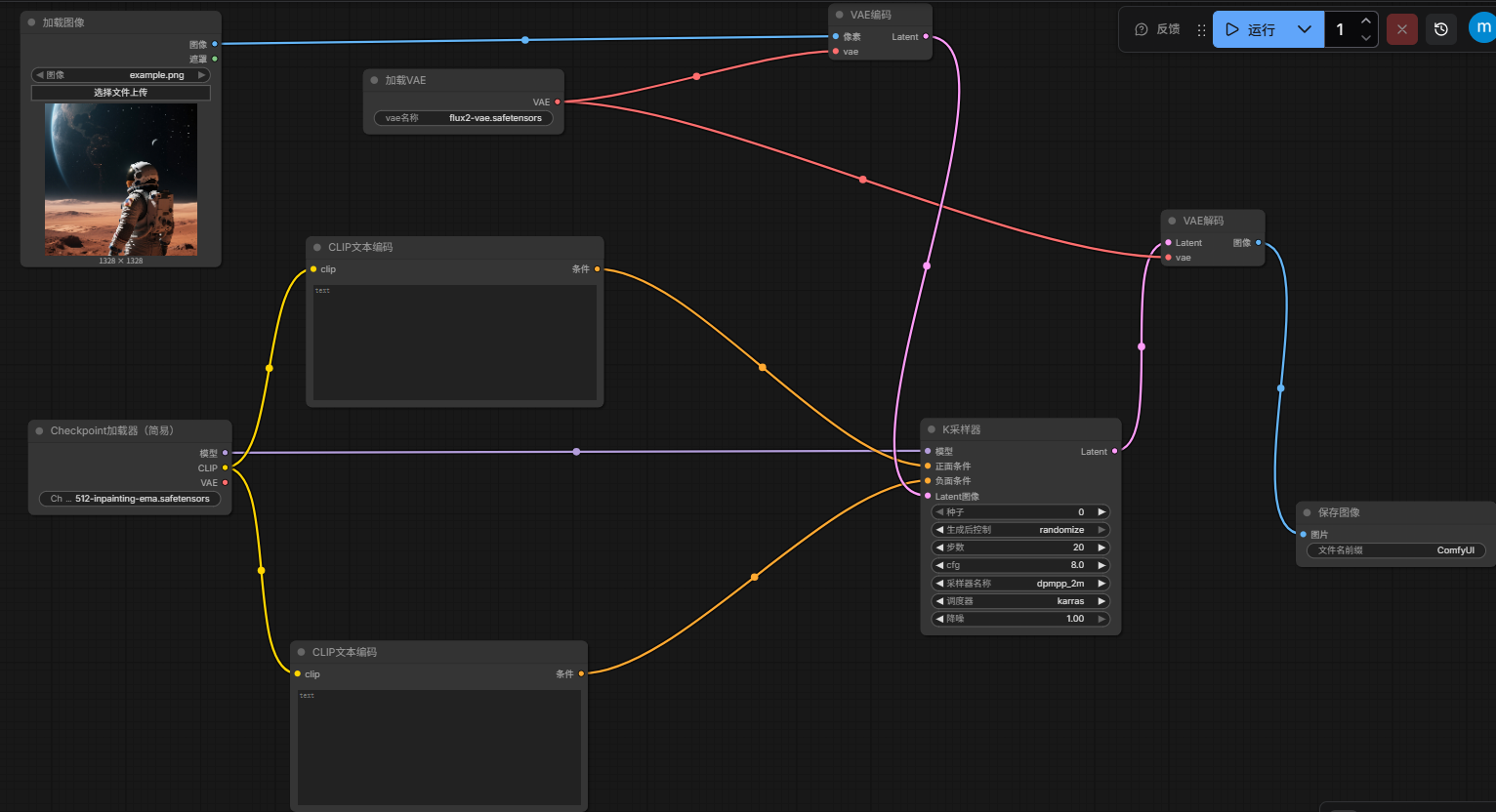Open the scheduler karras dropdown
The height and width of the screenshot is (812, 1496).
[1020, 601]
